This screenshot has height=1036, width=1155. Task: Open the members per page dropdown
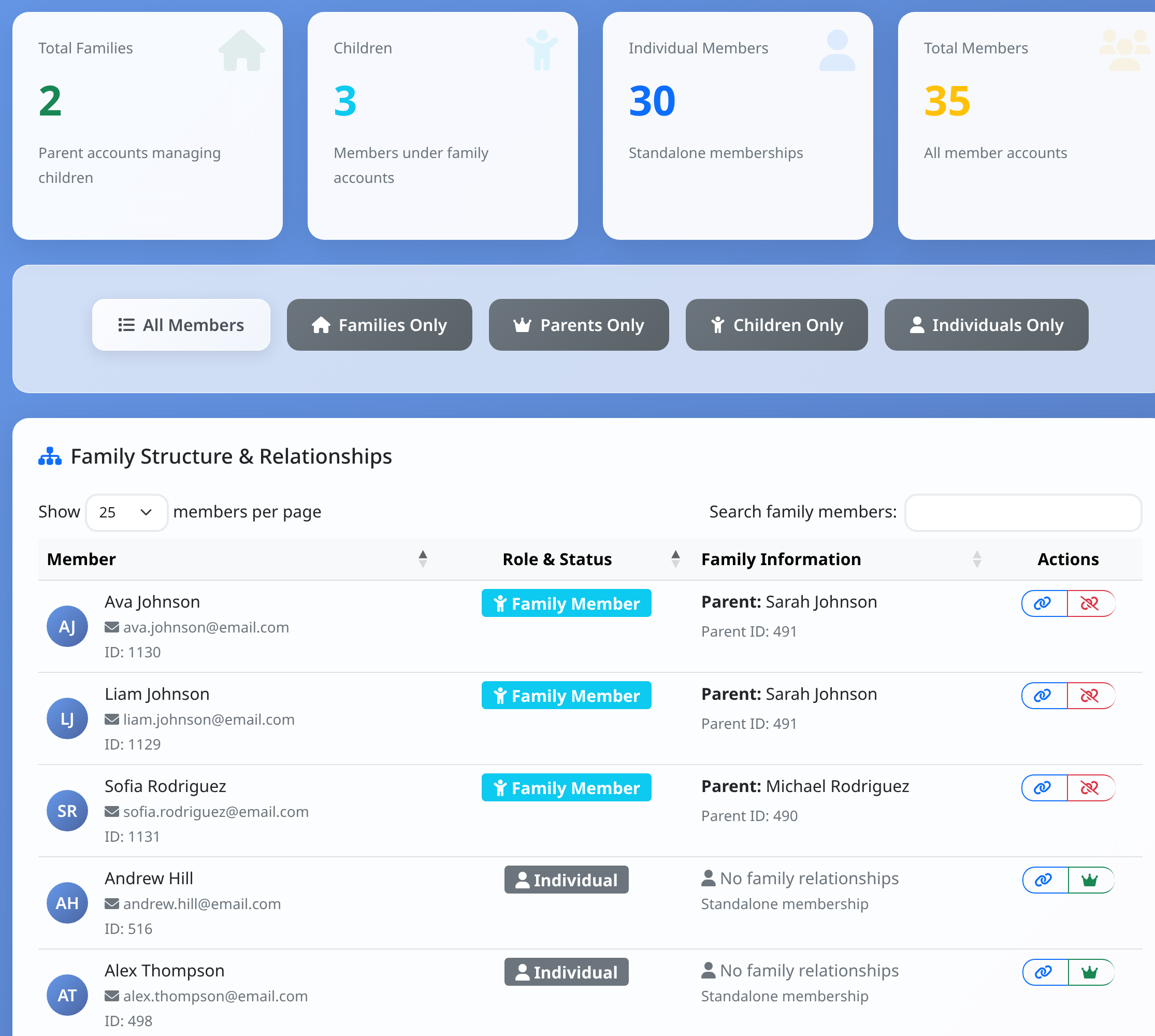click(x=126, y=512)
